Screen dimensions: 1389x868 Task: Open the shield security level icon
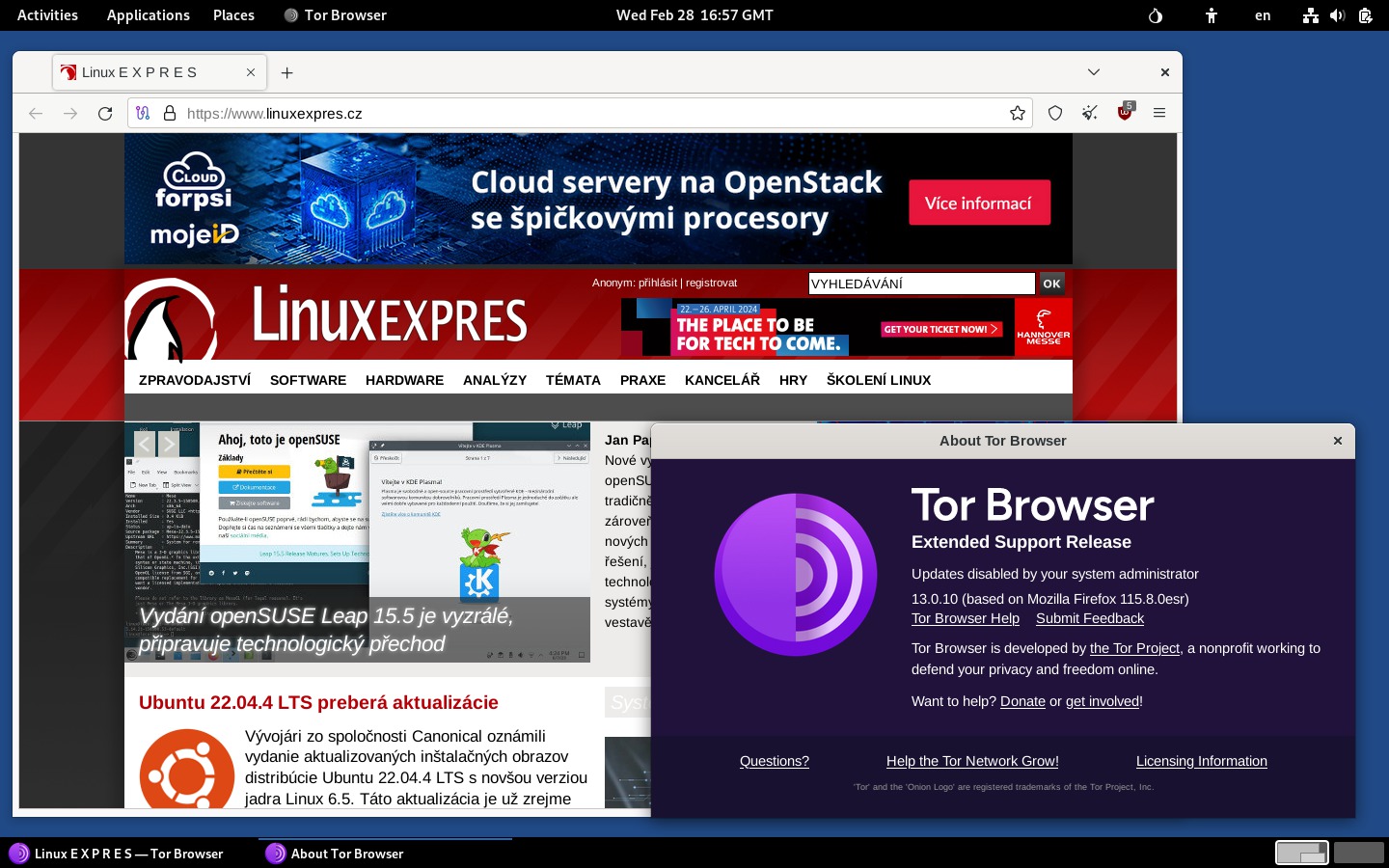point(1055,114)
